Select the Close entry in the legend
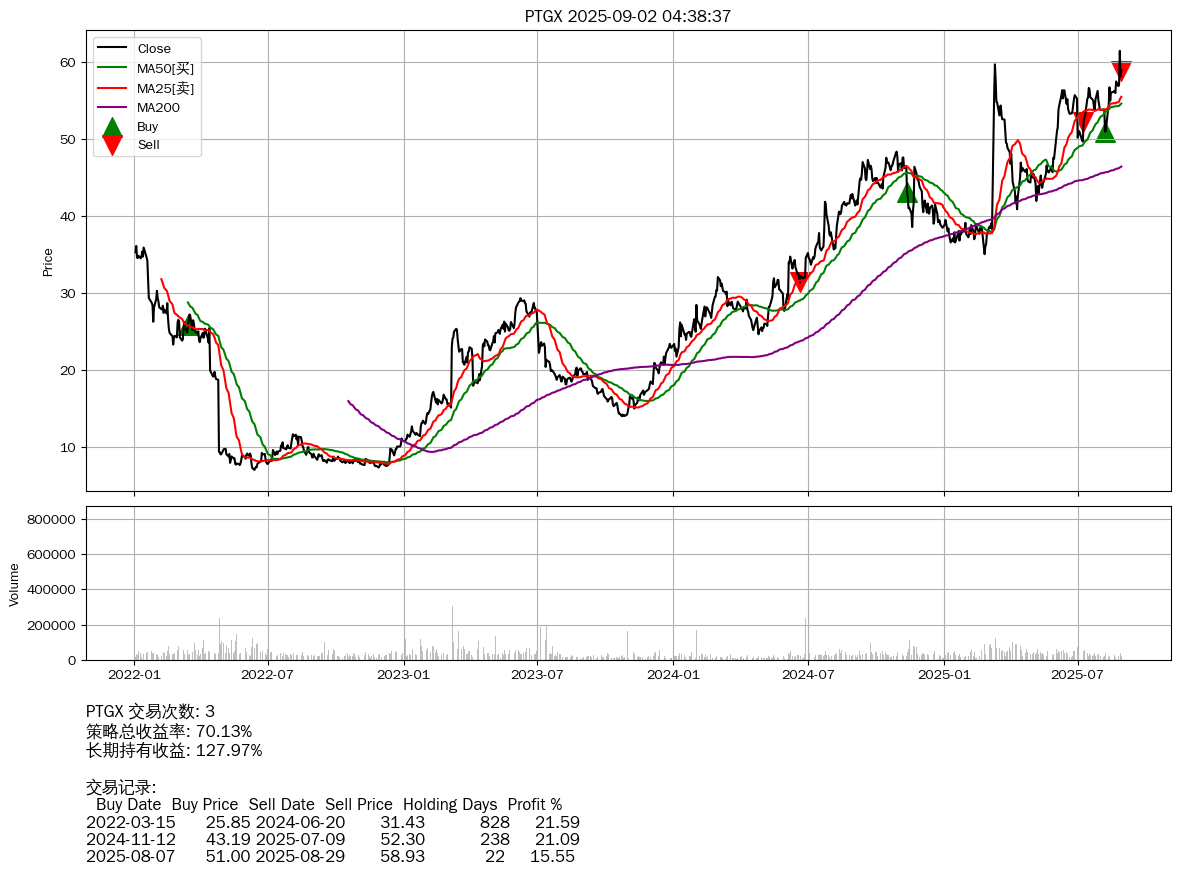This screenshot has height=875, width=1180. point(154,49)
